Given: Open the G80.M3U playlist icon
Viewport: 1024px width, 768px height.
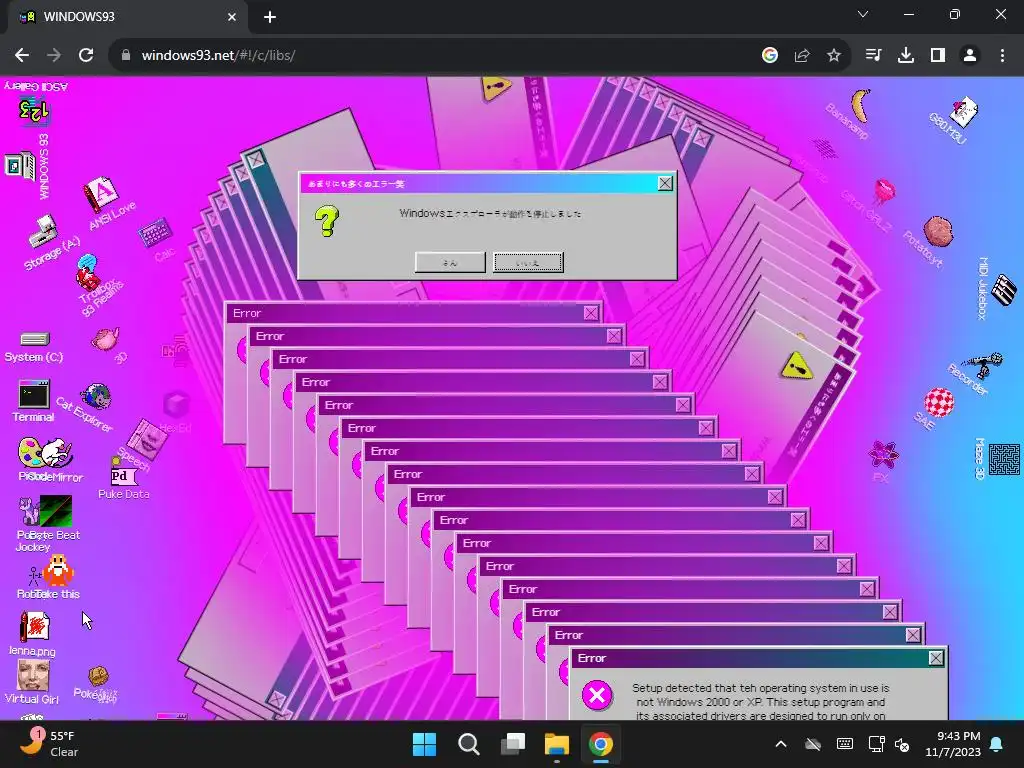Looking at the screenshot, I should pos(963,111).
